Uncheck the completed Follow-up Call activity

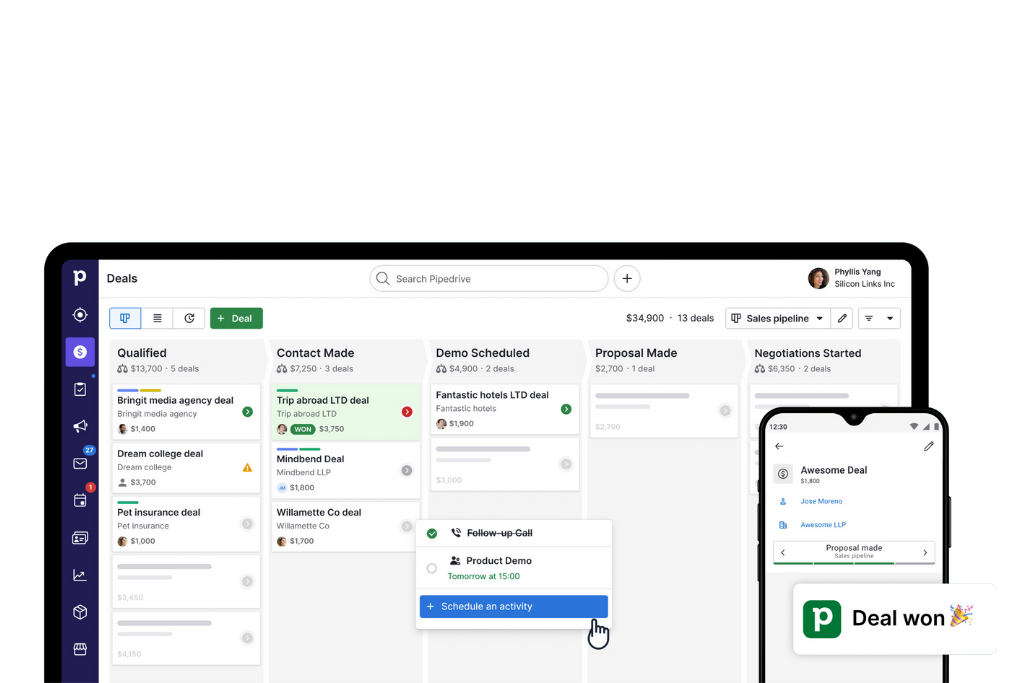point(432,533)
